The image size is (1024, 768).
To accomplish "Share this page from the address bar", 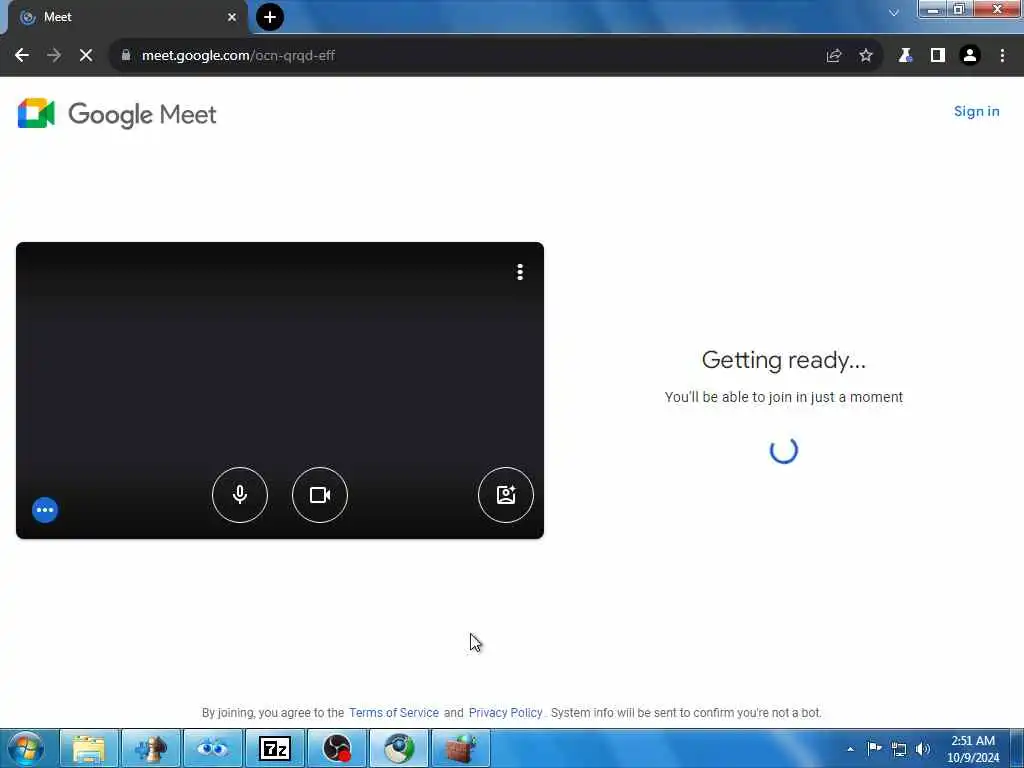I will coord(833,56).
